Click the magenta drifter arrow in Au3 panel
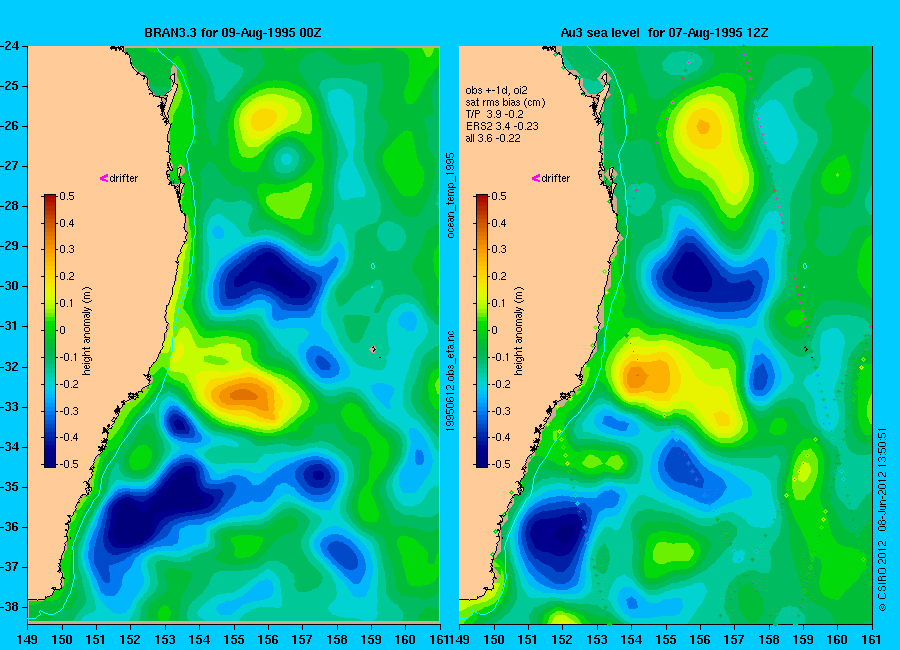Image resolution: width=900 pixels, height=650 pixels. click(x=536, y=178)
